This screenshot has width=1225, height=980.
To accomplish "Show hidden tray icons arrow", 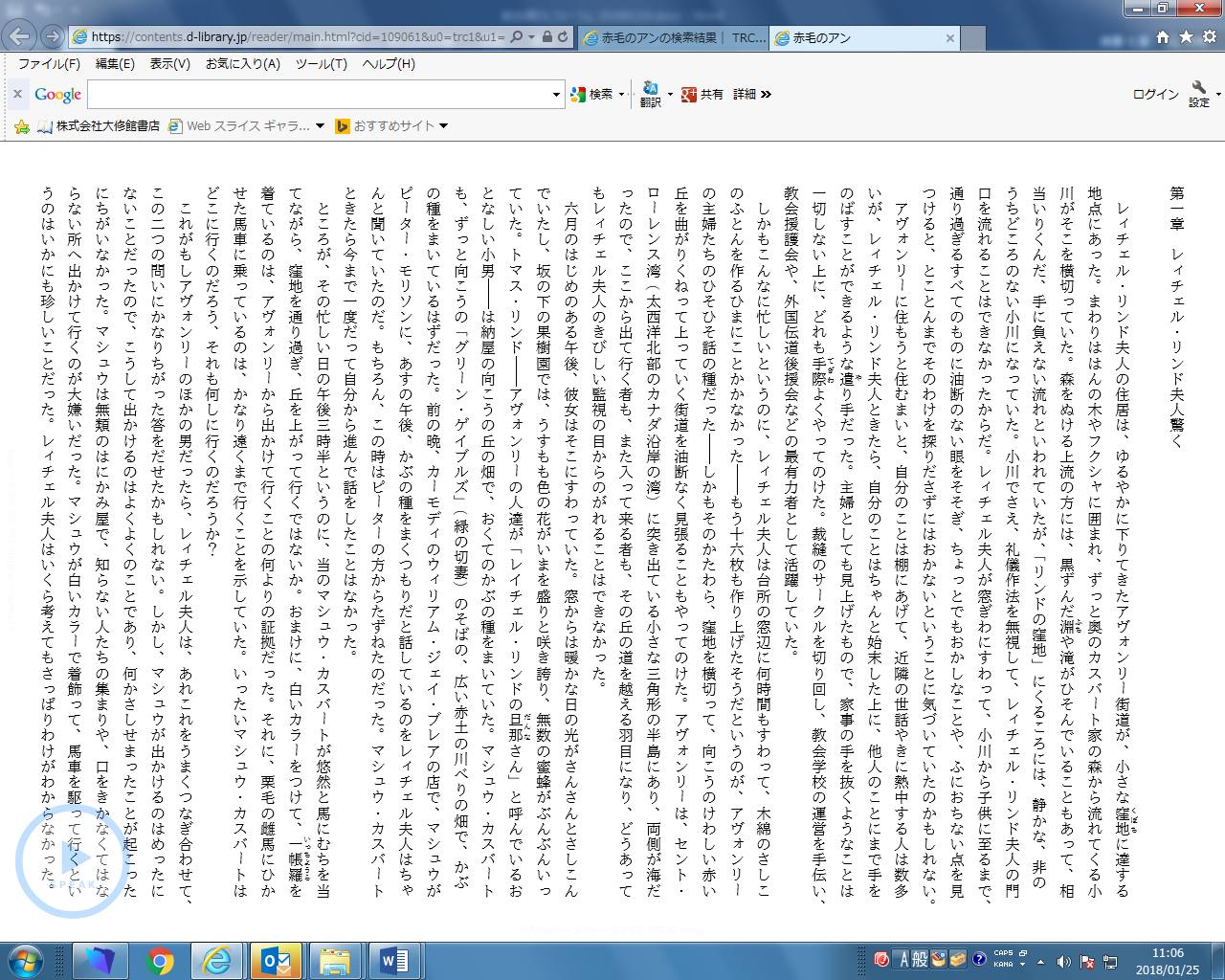I will (x=1041, y=962).
